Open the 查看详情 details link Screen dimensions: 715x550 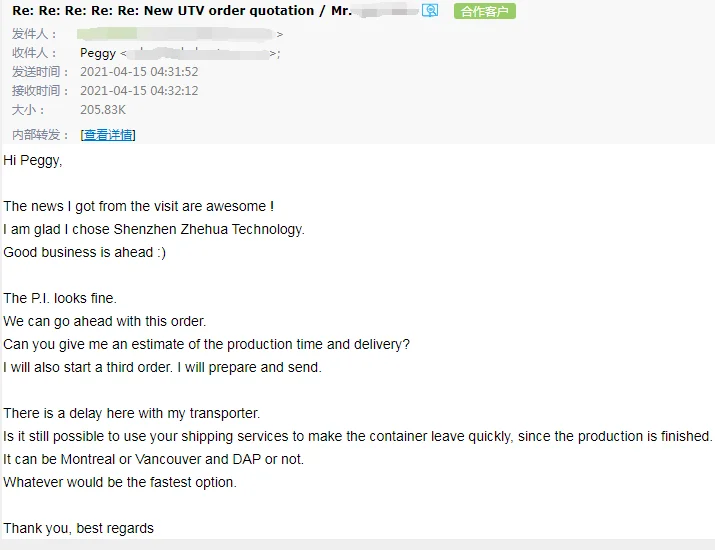click(108, 135)
